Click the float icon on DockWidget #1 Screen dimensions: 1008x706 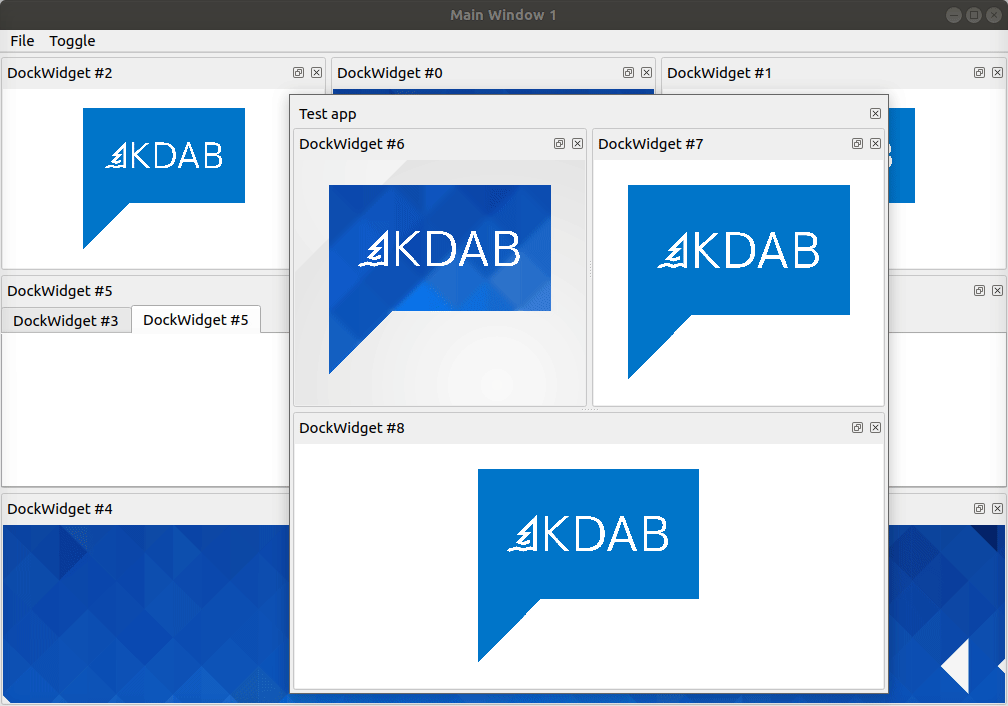click(x=979, y=72)
